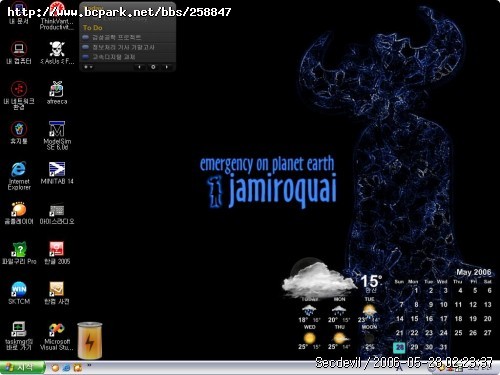Click the To Do heading in widget
The image size is (500, 375).
(x=93, y=28)
